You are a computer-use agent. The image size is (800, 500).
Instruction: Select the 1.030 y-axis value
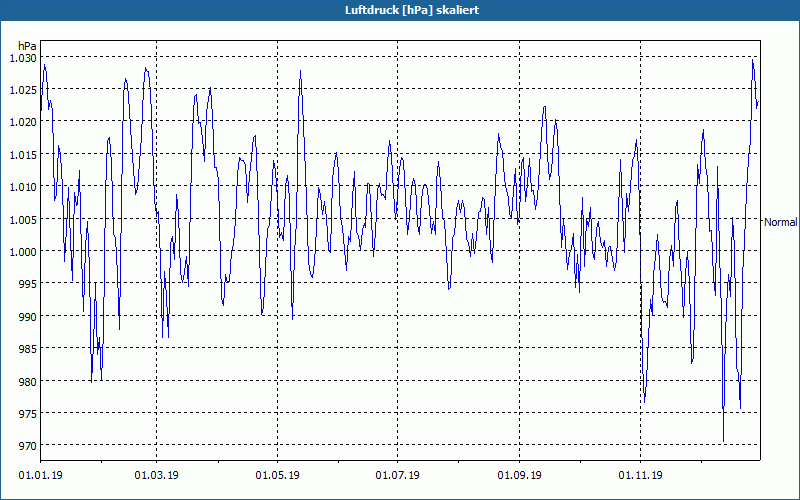click(x=23, y=58)
